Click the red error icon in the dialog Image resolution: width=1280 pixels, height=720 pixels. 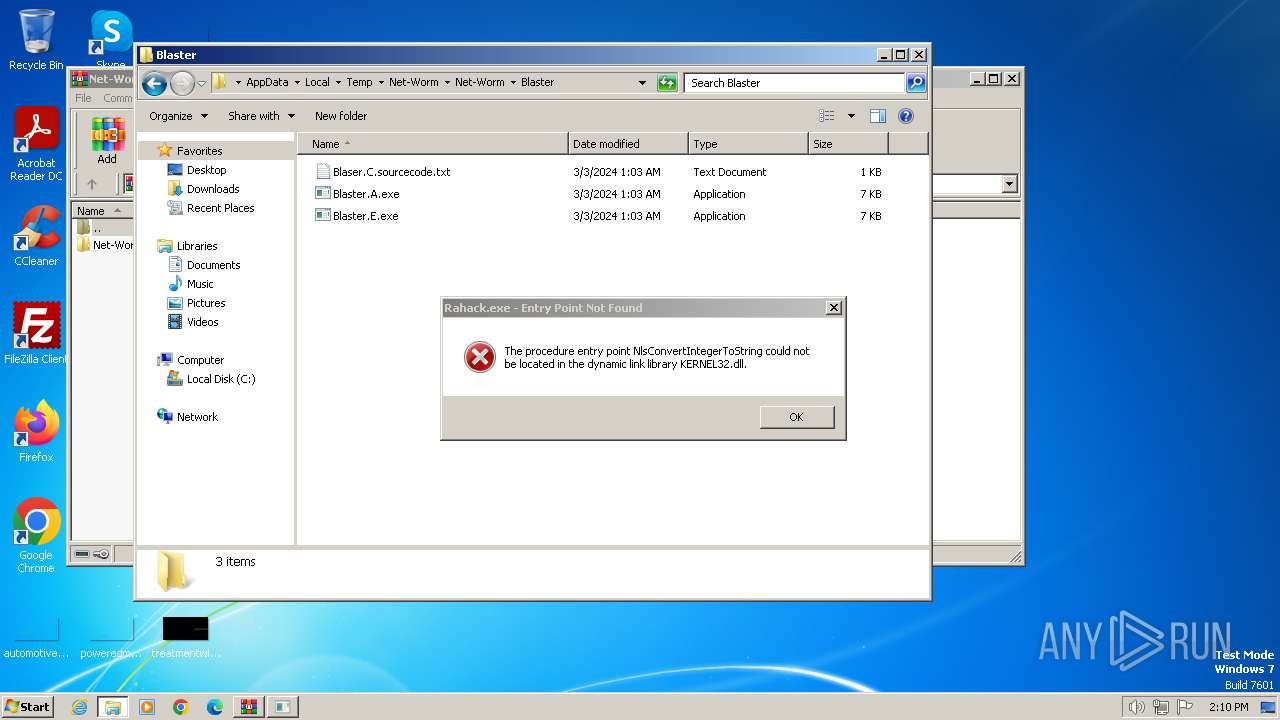[480, 357]
